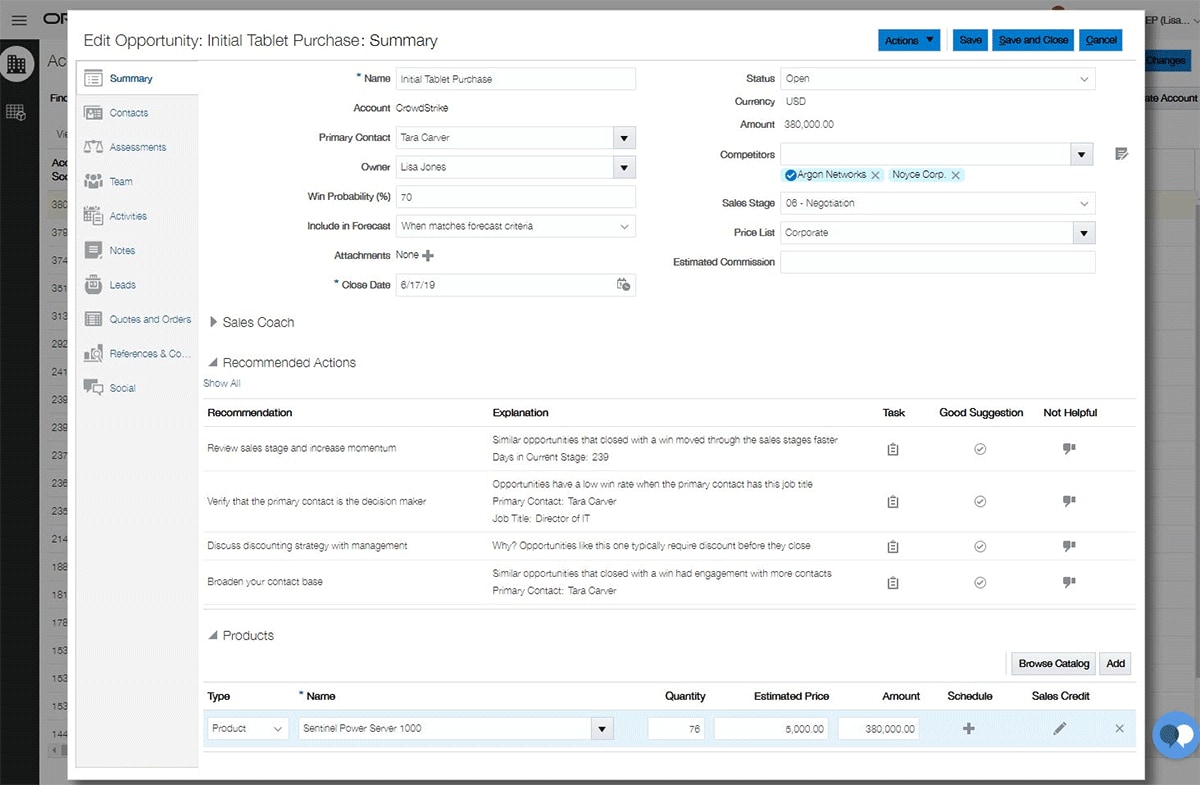Click the edit icon beside the Competitors field
The image size is (1200, 785).
pos(1122,154)
